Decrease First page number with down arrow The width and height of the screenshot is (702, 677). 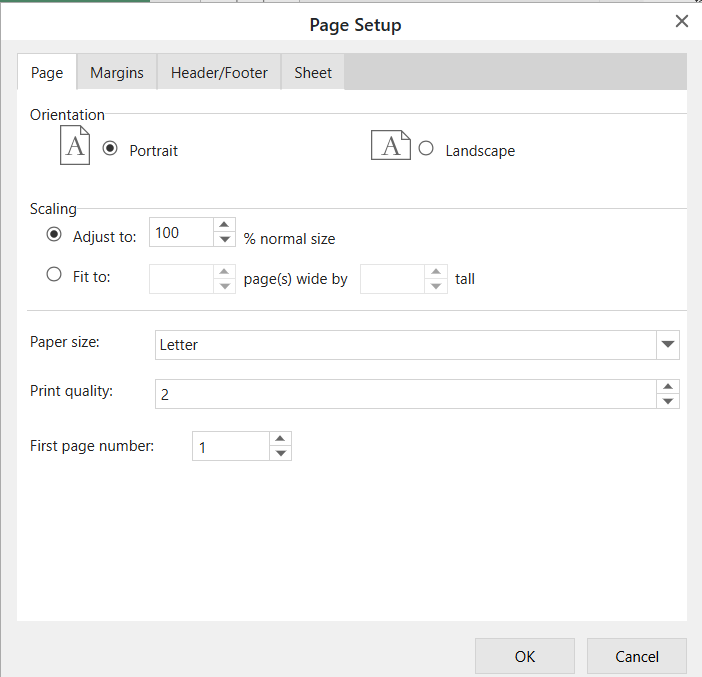(x=281, y=454)
